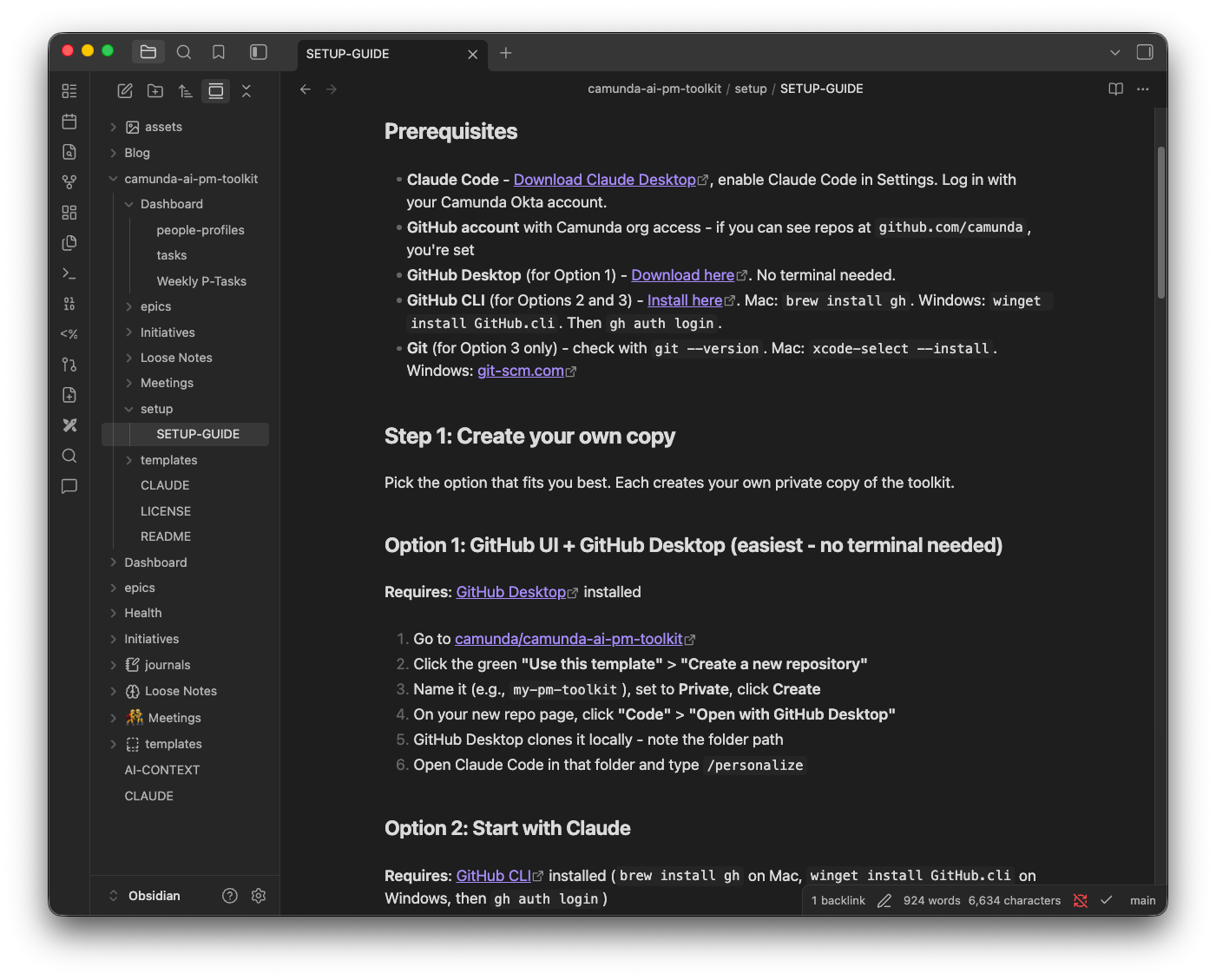
Task: Open tab list dropdown chevron
Action: 1115,53
